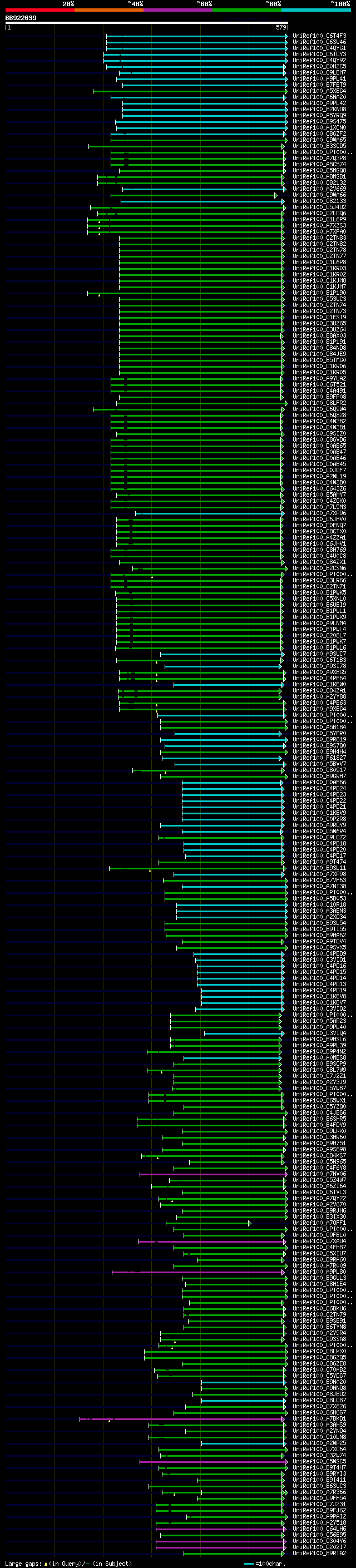
Task: Select hit label UniRef100_Q64LH6
Action: [x=319, y=1529]
